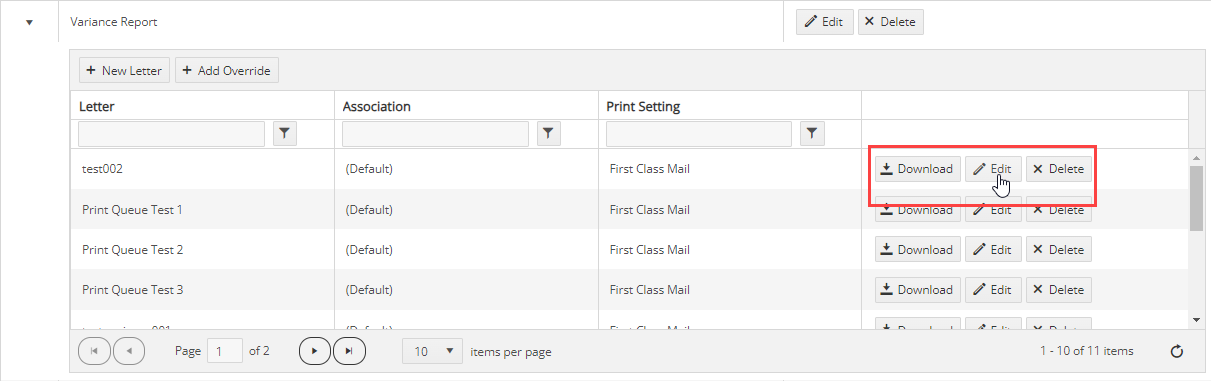Go to the first page
The image size is (1211, 381).
coord(94,351)
